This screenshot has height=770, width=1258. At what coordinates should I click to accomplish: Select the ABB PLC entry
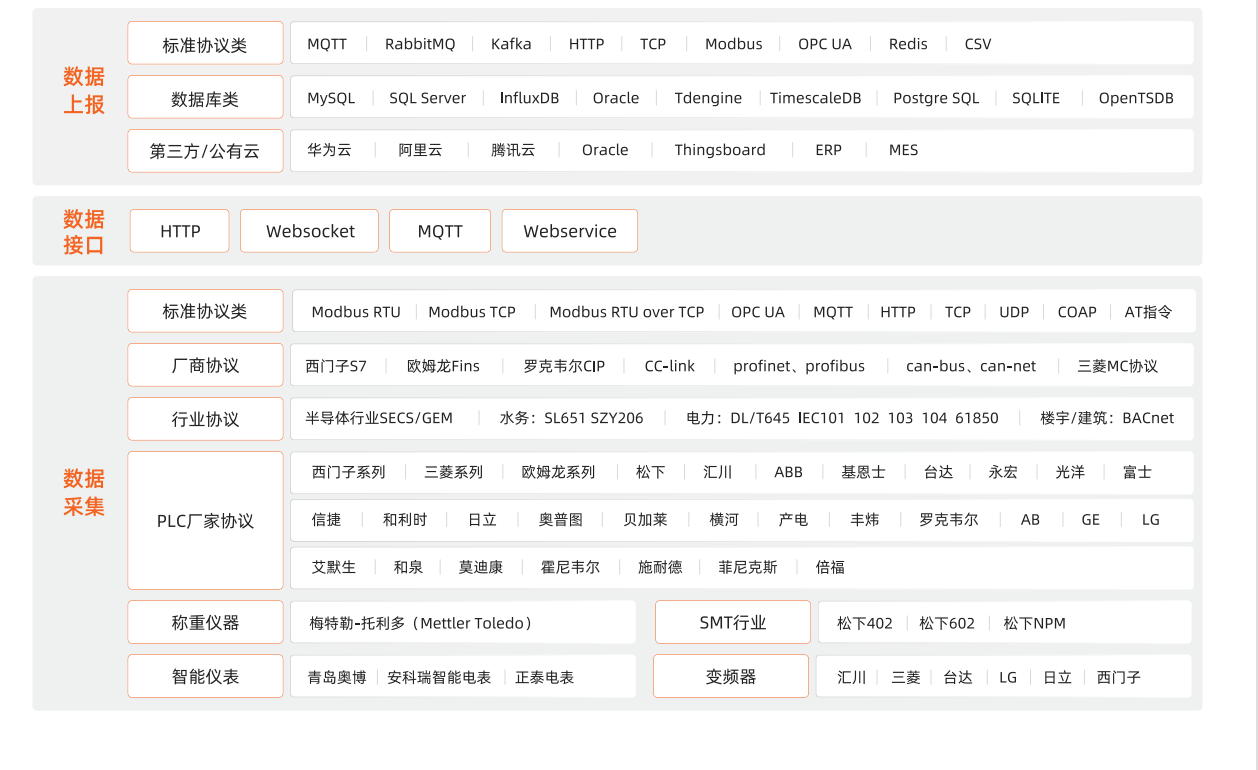click(x=788, y=472)
